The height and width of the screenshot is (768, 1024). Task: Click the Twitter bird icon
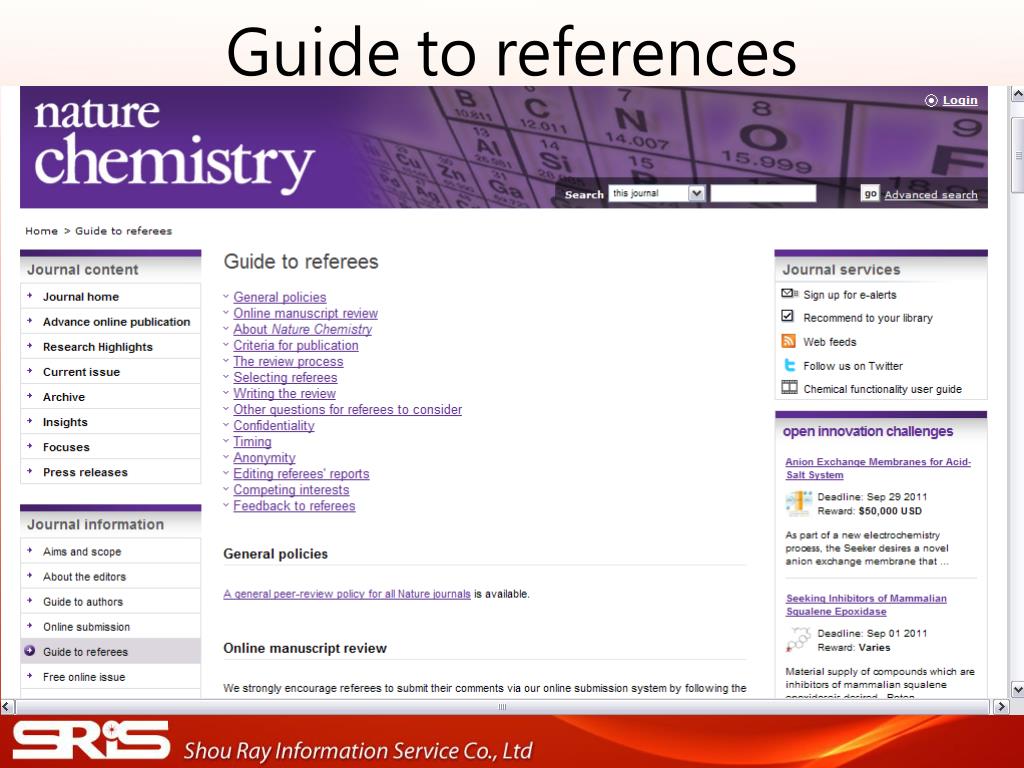pyautogui.click(x=789, y=364)
